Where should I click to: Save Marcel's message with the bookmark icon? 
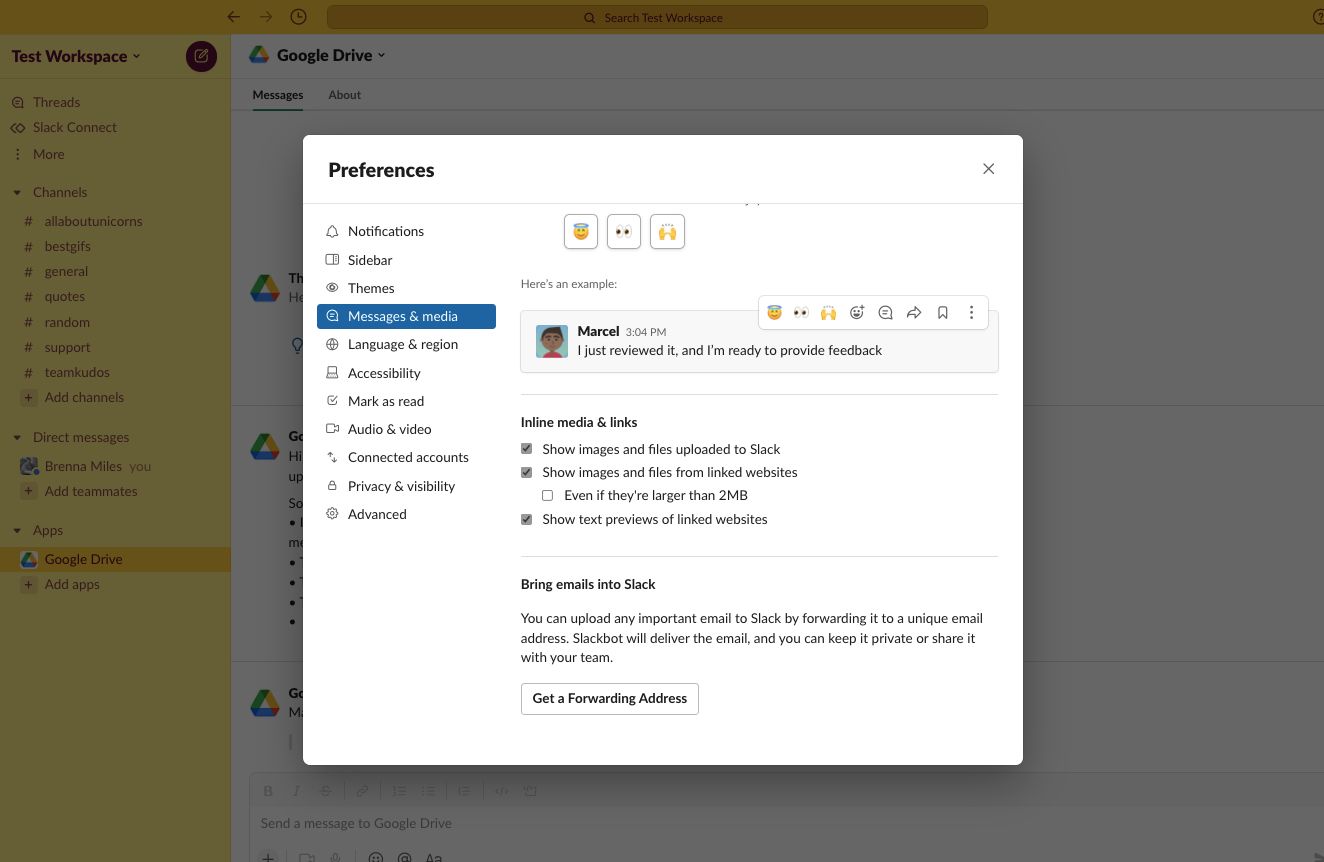tap(942, 312)
